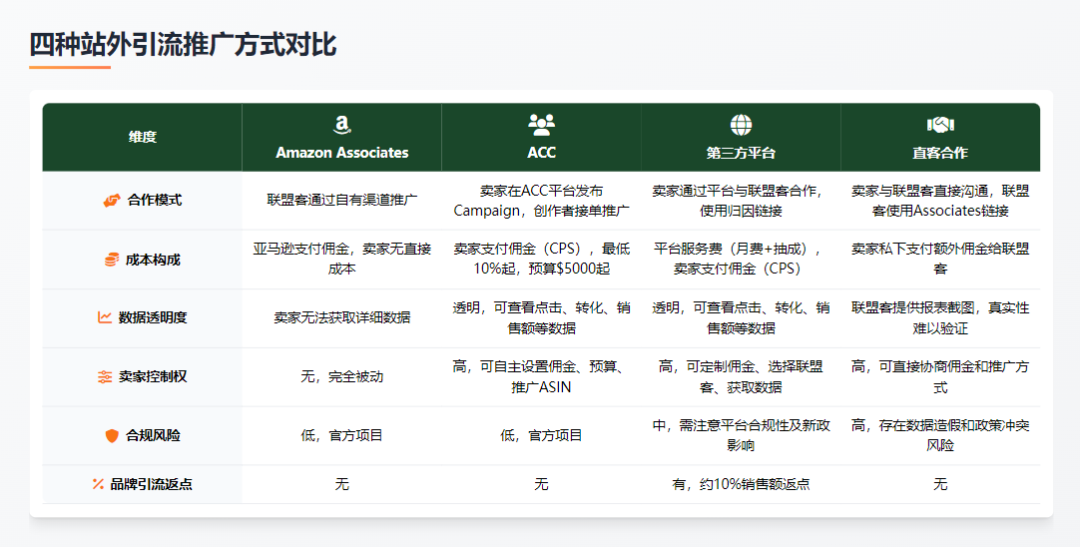Screen dimensions: 1080x547
Task: Click cell 卖家私下支付额外佣金给联盟客
Action: 940,258
